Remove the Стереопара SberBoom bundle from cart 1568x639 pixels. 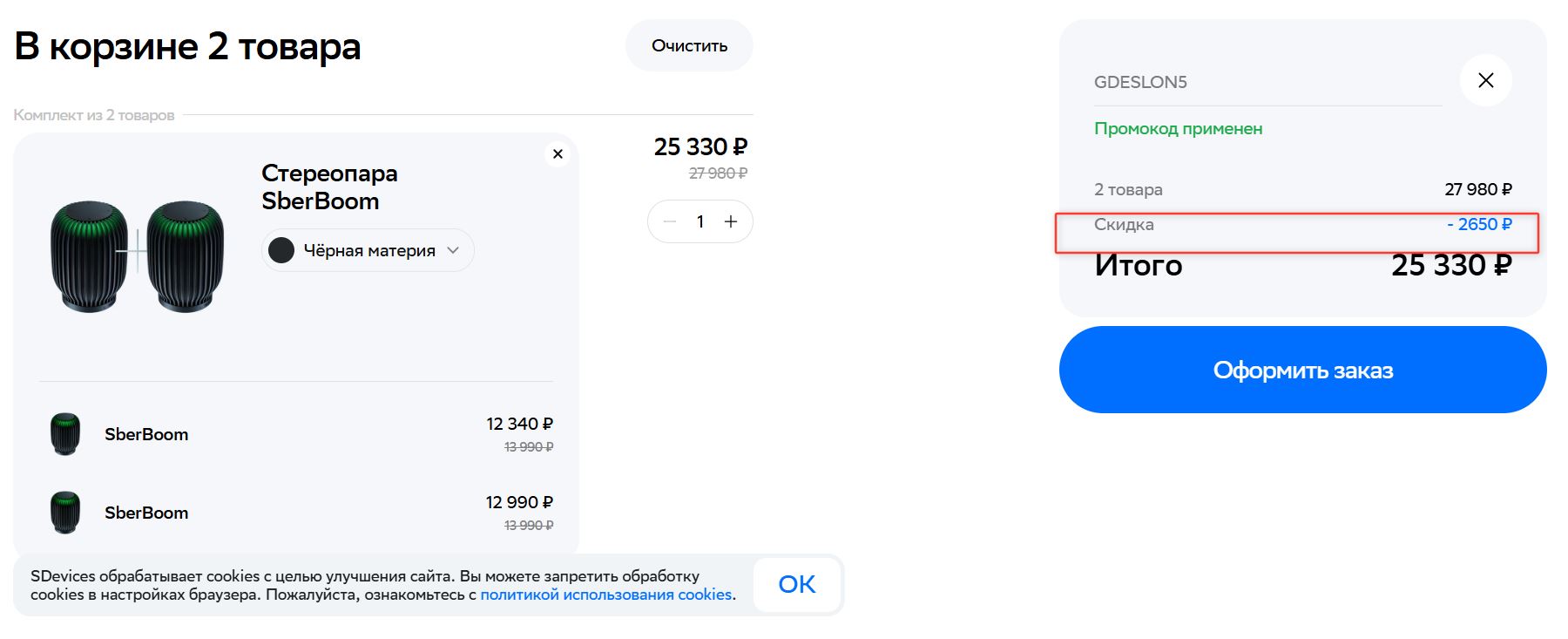558,154
